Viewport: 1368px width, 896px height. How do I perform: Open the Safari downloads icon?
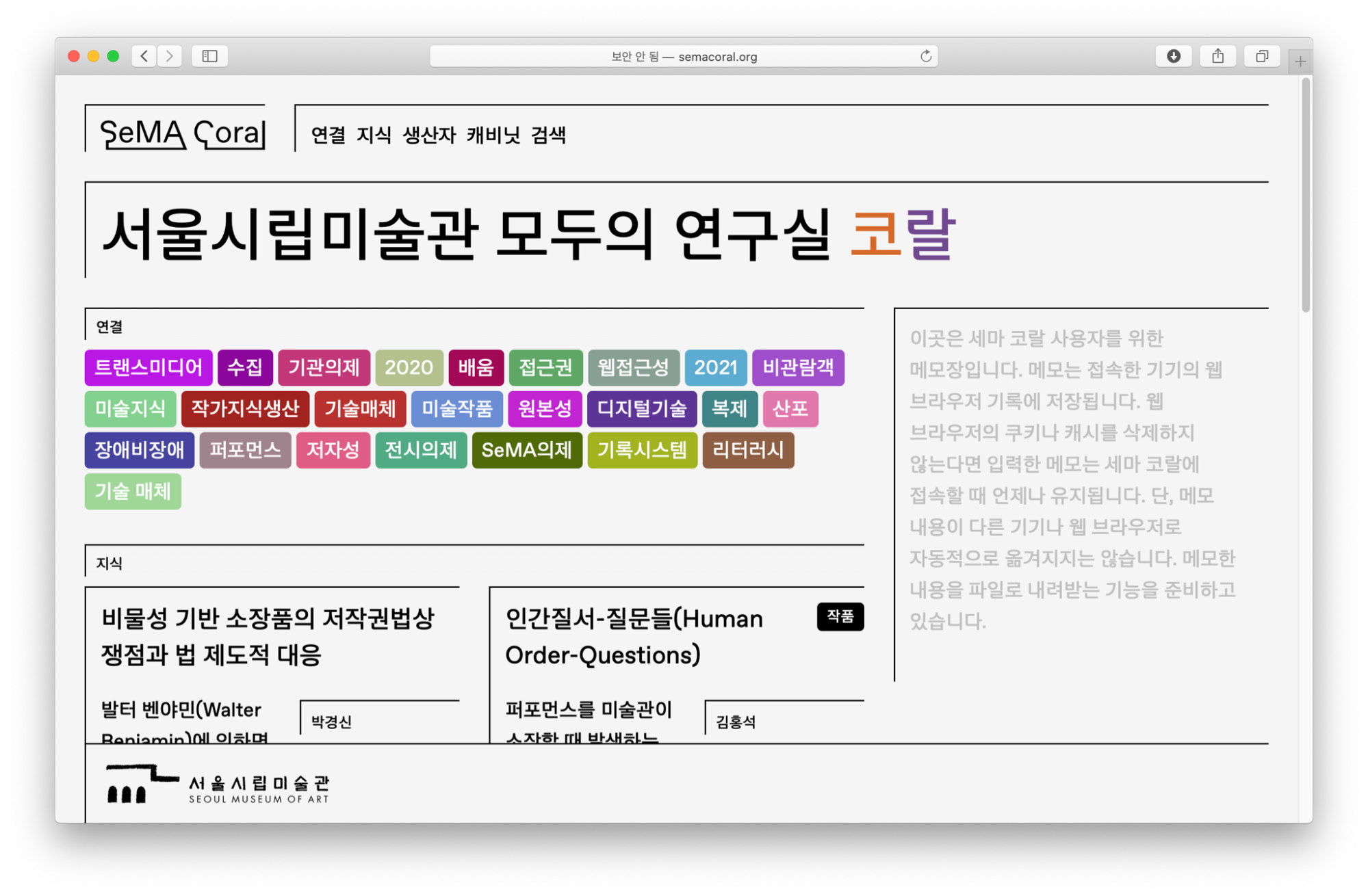1173,56
